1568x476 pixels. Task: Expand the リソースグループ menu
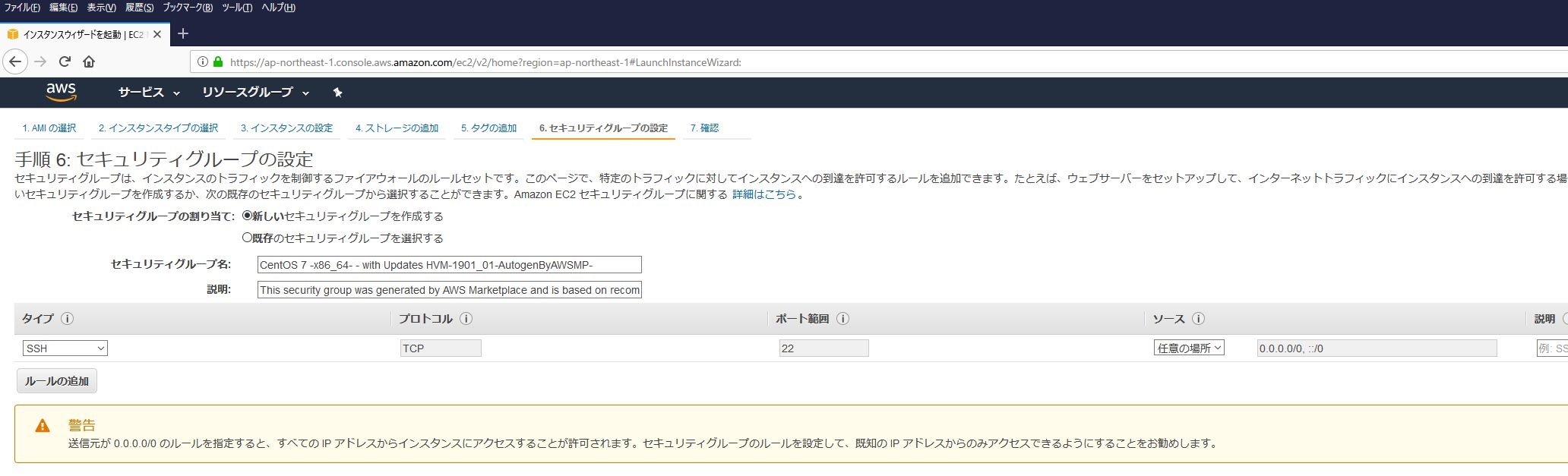pos(255,93)
